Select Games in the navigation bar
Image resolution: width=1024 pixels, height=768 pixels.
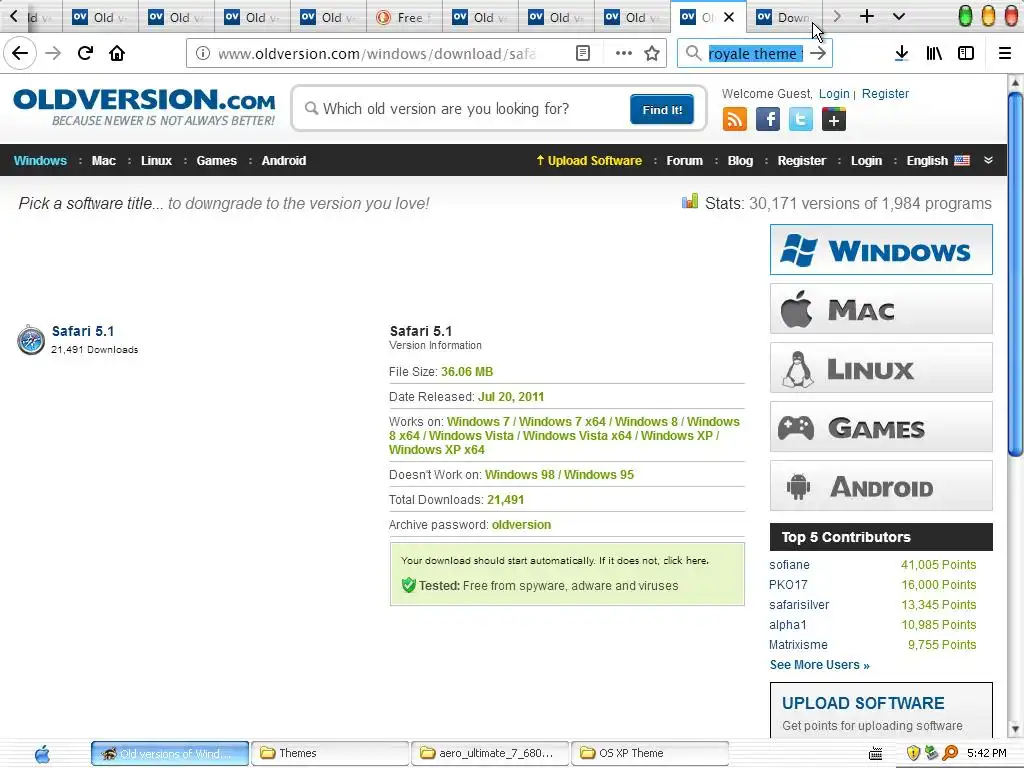pyautogui.click(x=216, y=161)
